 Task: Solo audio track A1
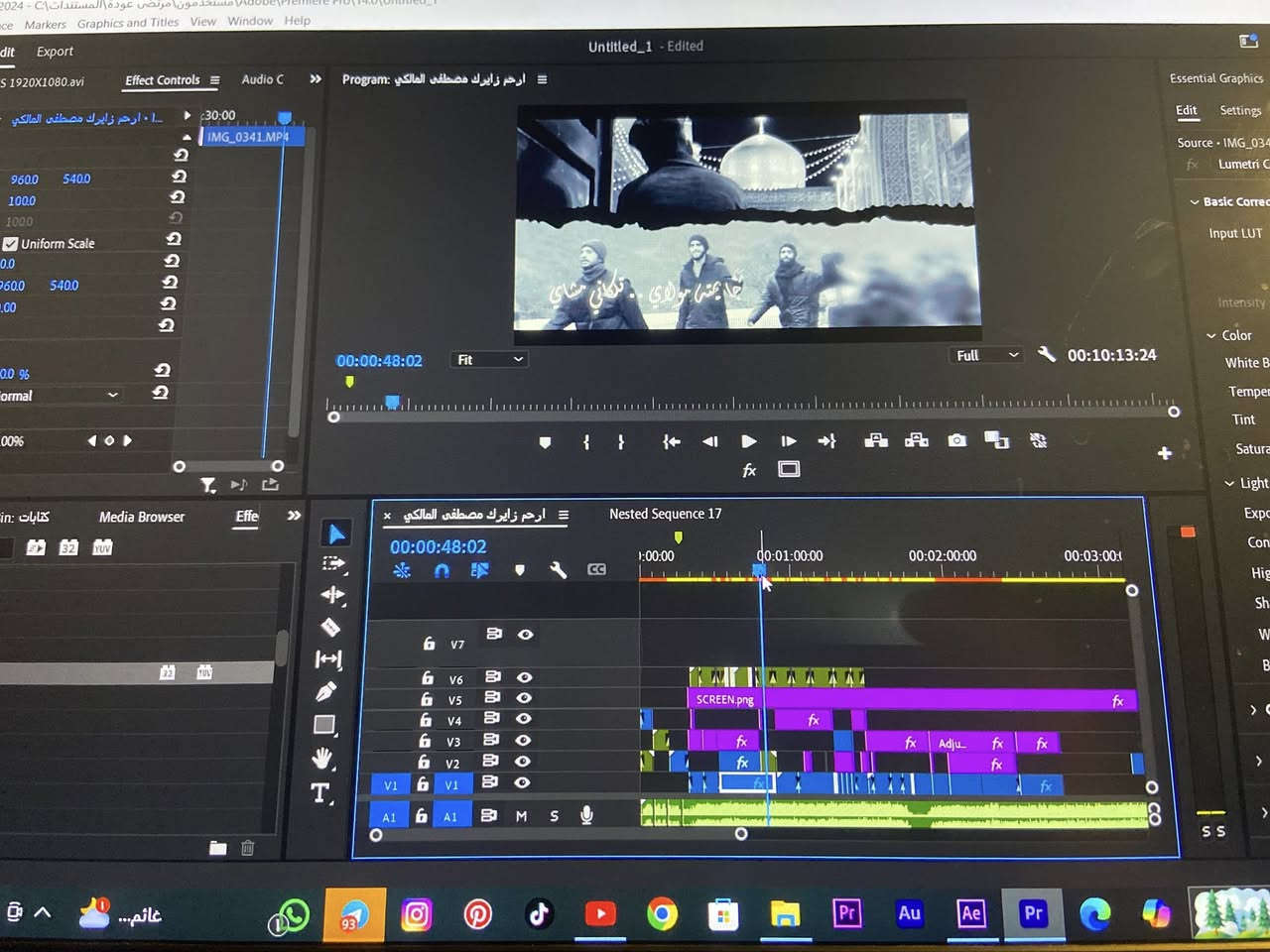554,816
